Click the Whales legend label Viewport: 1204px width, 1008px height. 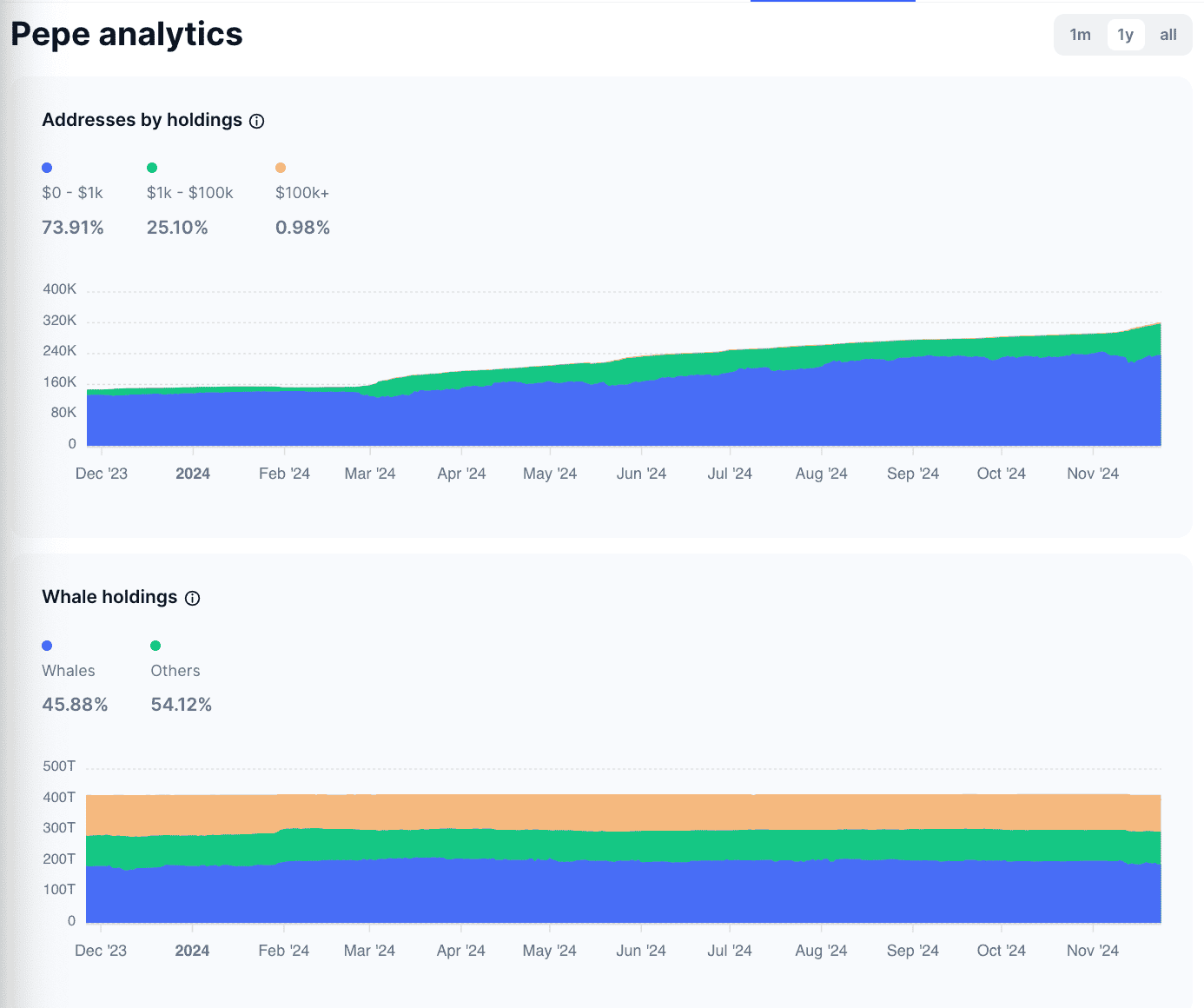click(x=69, y=671)
